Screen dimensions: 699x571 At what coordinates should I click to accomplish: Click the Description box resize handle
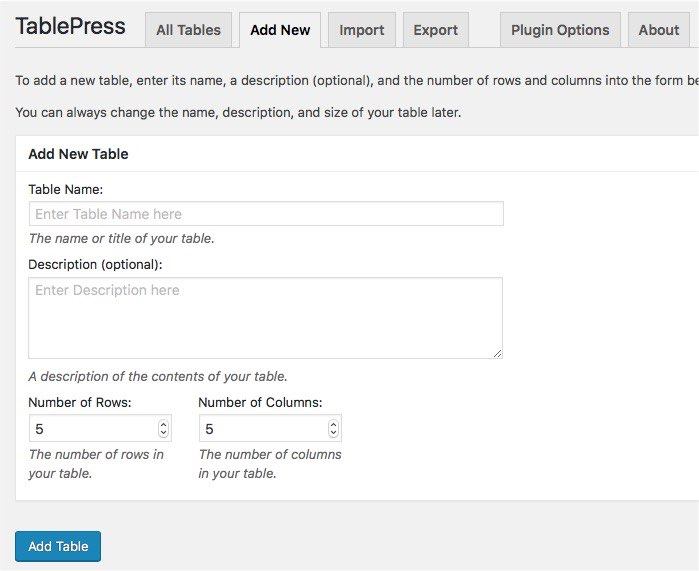[x=497, y=353]
